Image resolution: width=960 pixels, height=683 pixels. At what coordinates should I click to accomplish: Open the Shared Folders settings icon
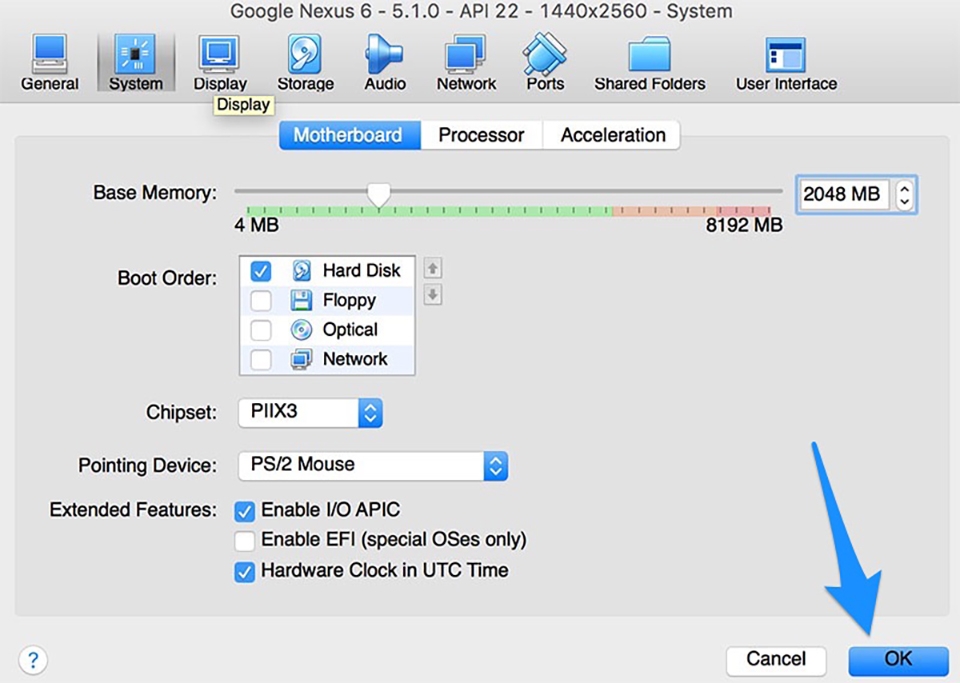650,62
